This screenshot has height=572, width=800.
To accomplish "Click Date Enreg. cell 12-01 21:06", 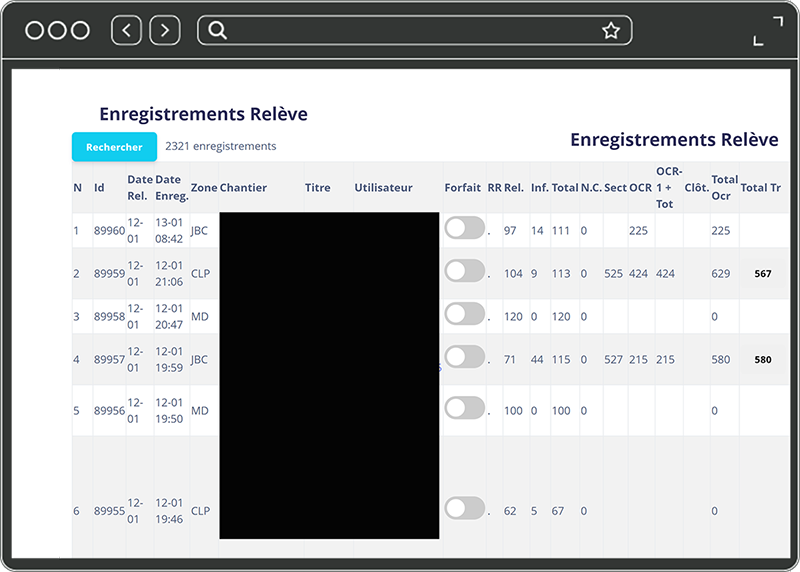I will point(169,273).
